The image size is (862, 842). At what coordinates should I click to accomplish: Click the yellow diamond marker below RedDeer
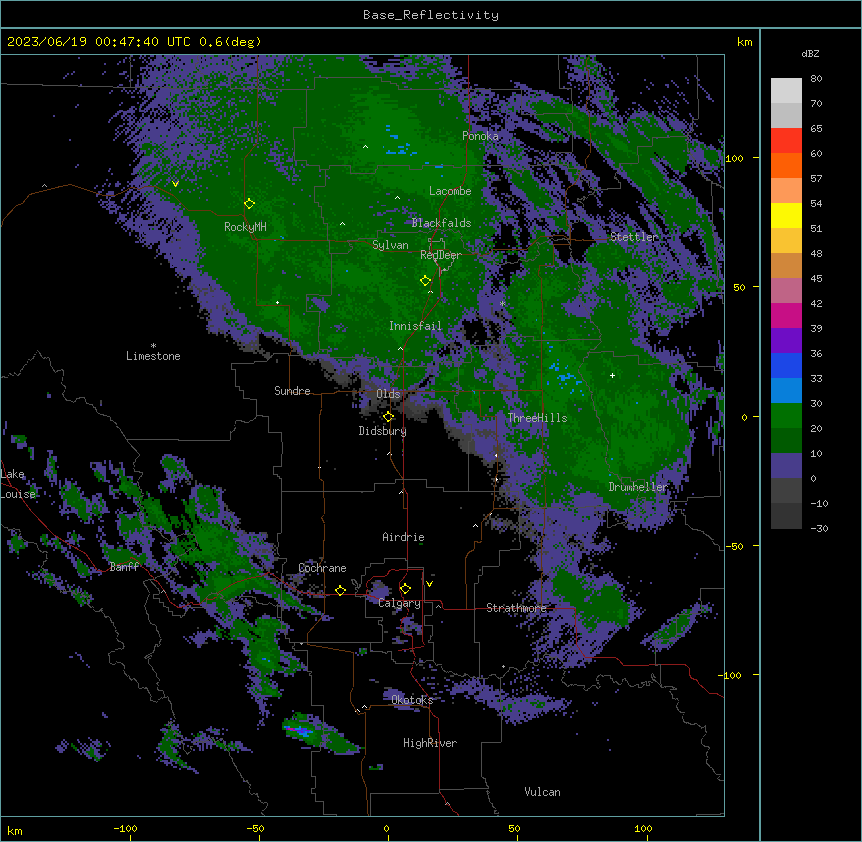coord(425,280)
